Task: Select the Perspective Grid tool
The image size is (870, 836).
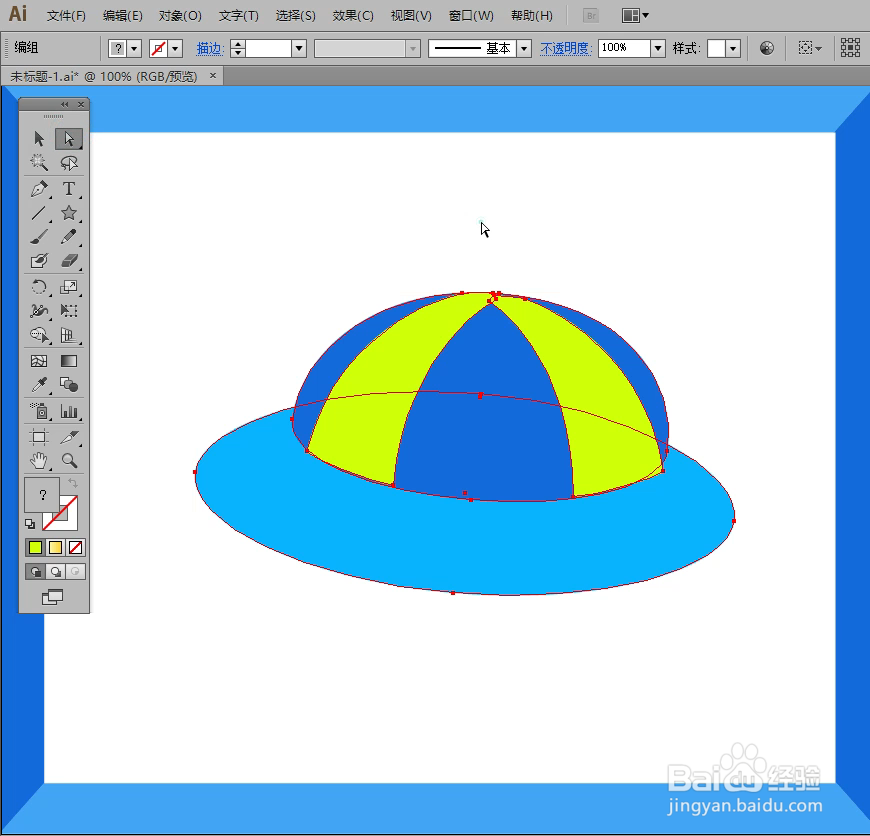Action: (69, 335)
